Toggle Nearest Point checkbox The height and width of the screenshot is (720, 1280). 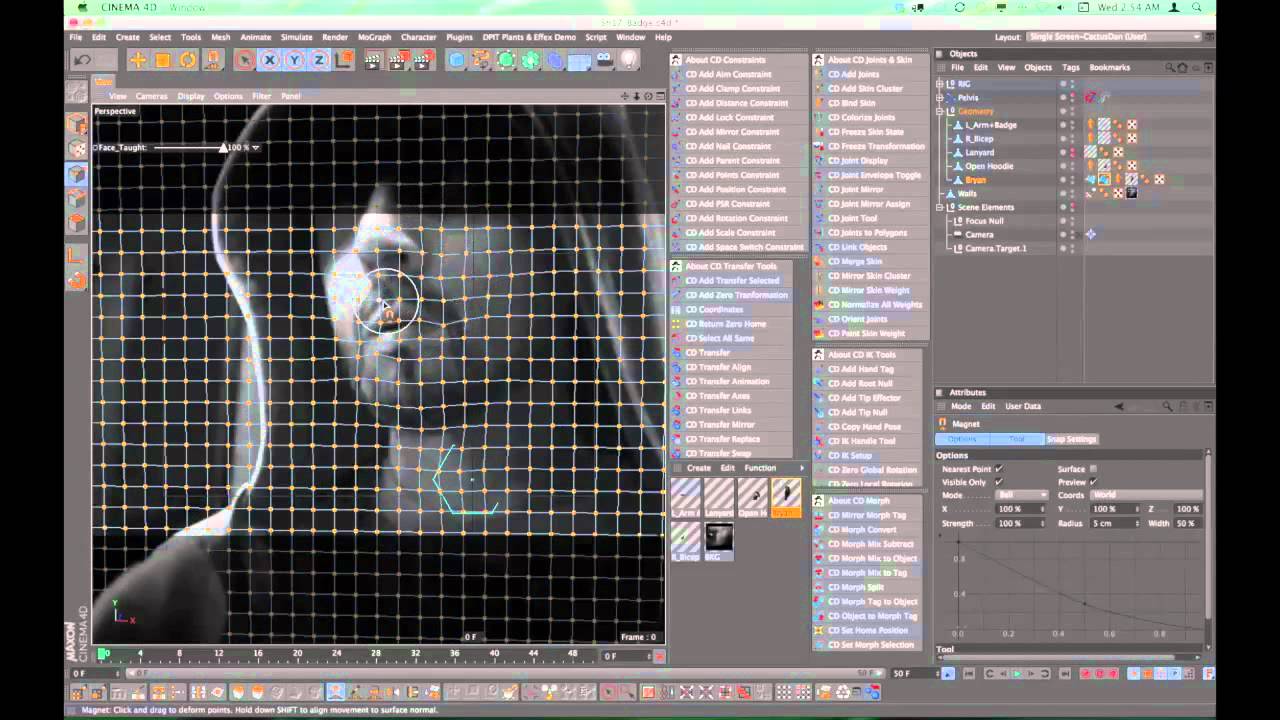tap(998, 469)
